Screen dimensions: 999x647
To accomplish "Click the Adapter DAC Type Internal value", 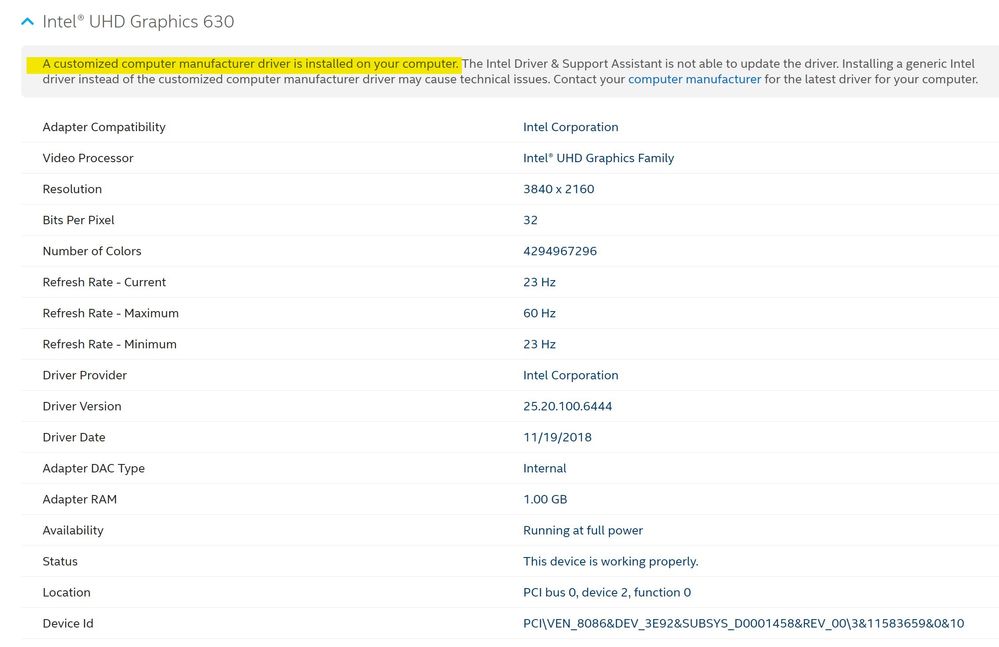I will click(545, 469).
